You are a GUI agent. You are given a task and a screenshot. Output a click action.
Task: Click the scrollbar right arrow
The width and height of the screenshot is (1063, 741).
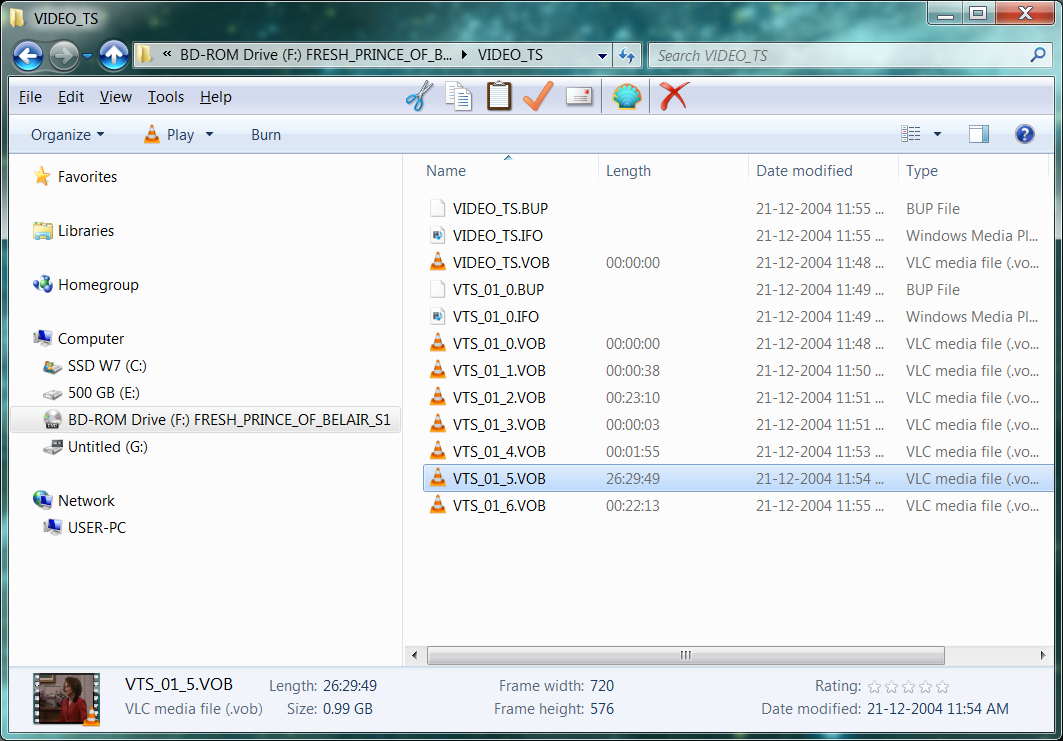[1043, 655]
